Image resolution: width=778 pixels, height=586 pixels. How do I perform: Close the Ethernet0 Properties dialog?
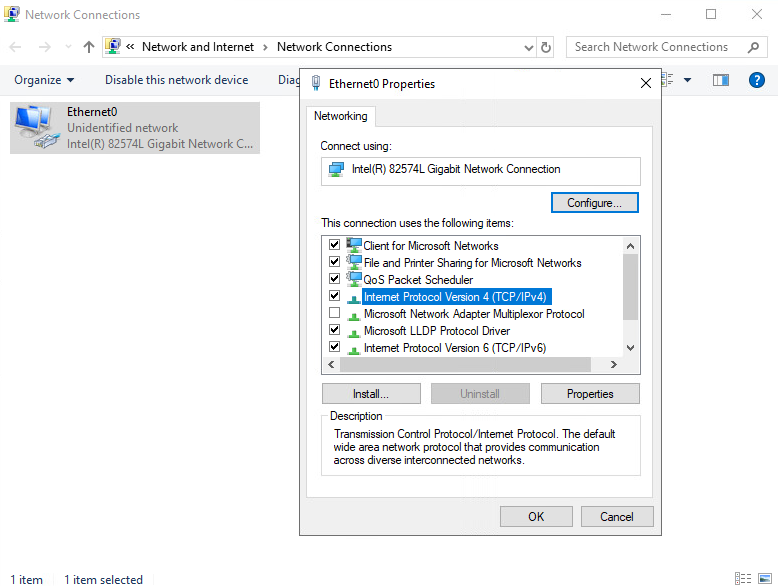pos(646,83)
